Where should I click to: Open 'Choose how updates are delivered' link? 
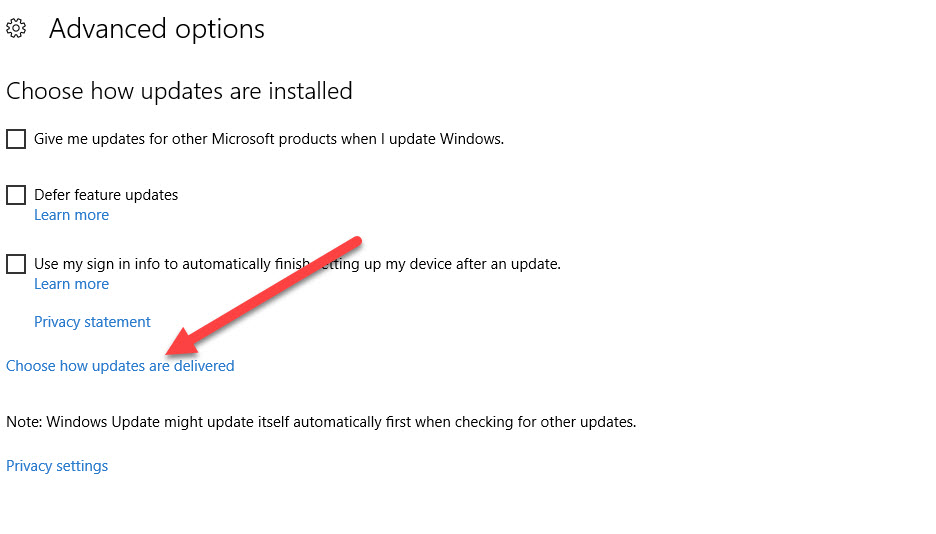pyautogui.click(x=120, y=366)
